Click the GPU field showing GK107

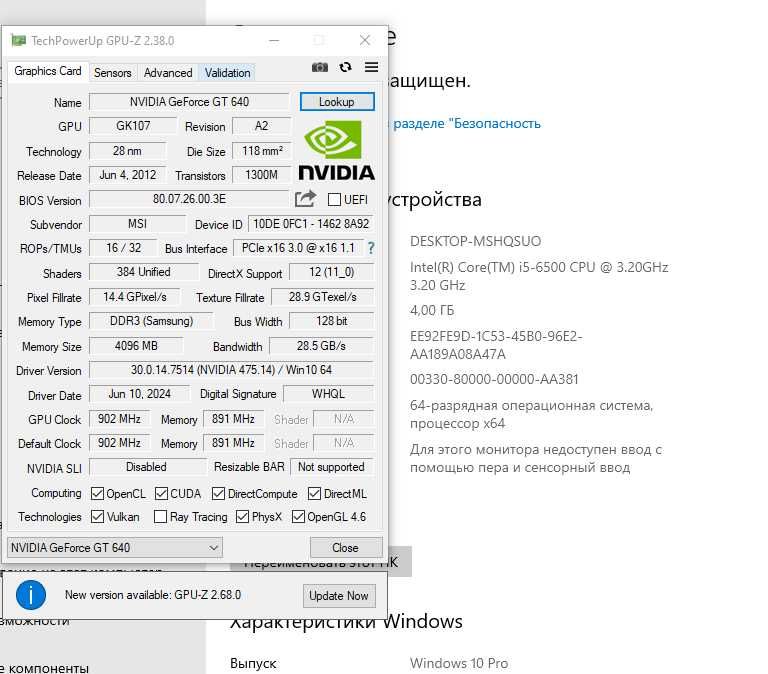pyautogui.click(x=133, y=126)
